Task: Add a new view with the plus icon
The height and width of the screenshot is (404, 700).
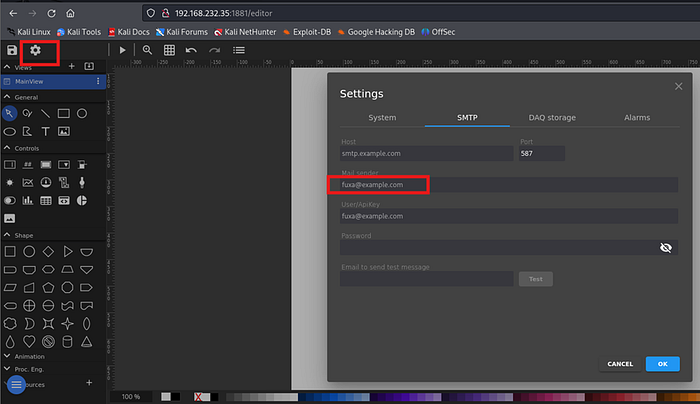Action: (71, 66)
